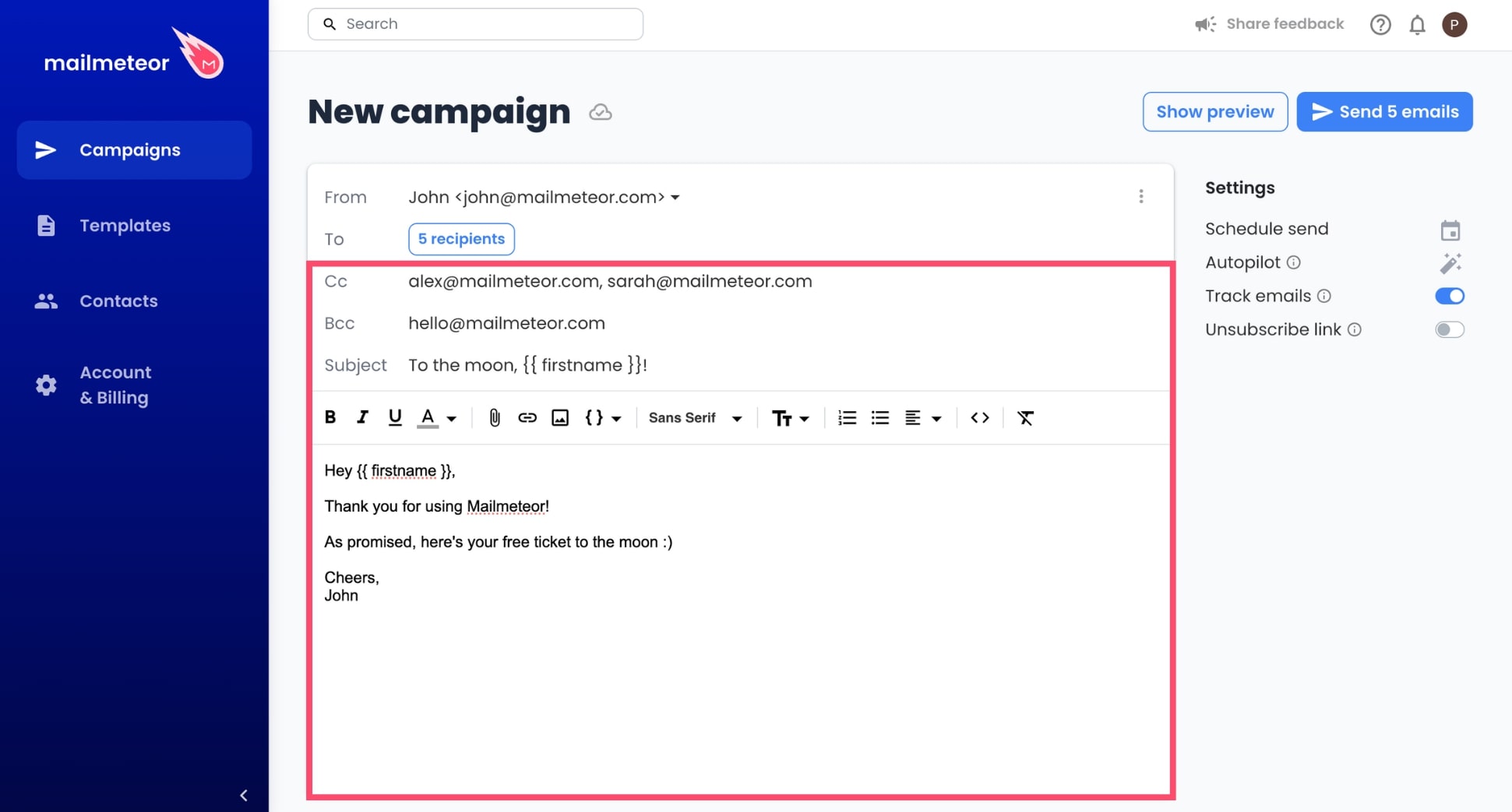Open the Sans Serif font dropdown
Screen dimensions: 1512x812
pyautogui.click(x=695, y=418)
